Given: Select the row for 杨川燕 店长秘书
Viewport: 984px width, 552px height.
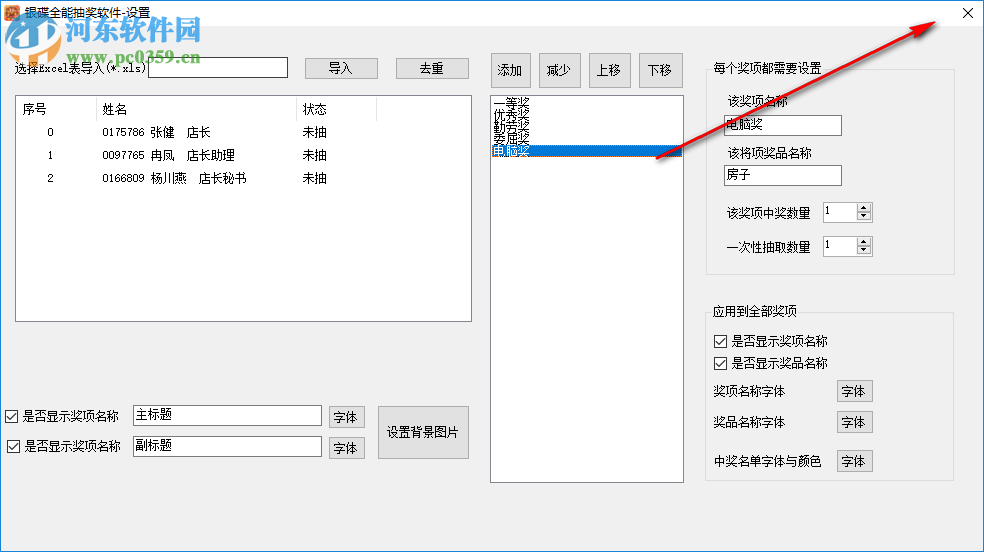Looking at the screenshot, I should point(243,178).
